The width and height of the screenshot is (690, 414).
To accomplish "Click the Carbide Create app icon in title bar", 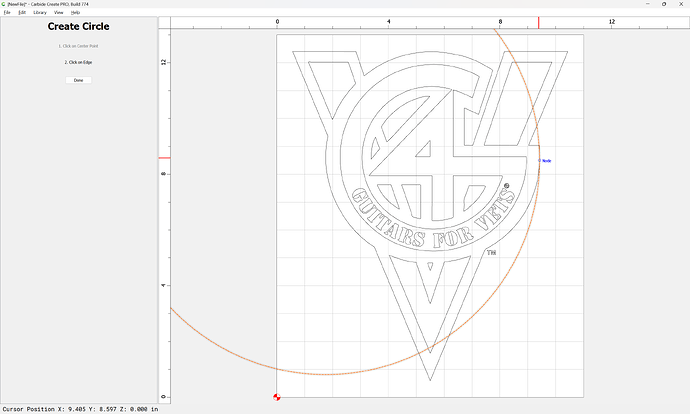I will click(x=4, y=4).
